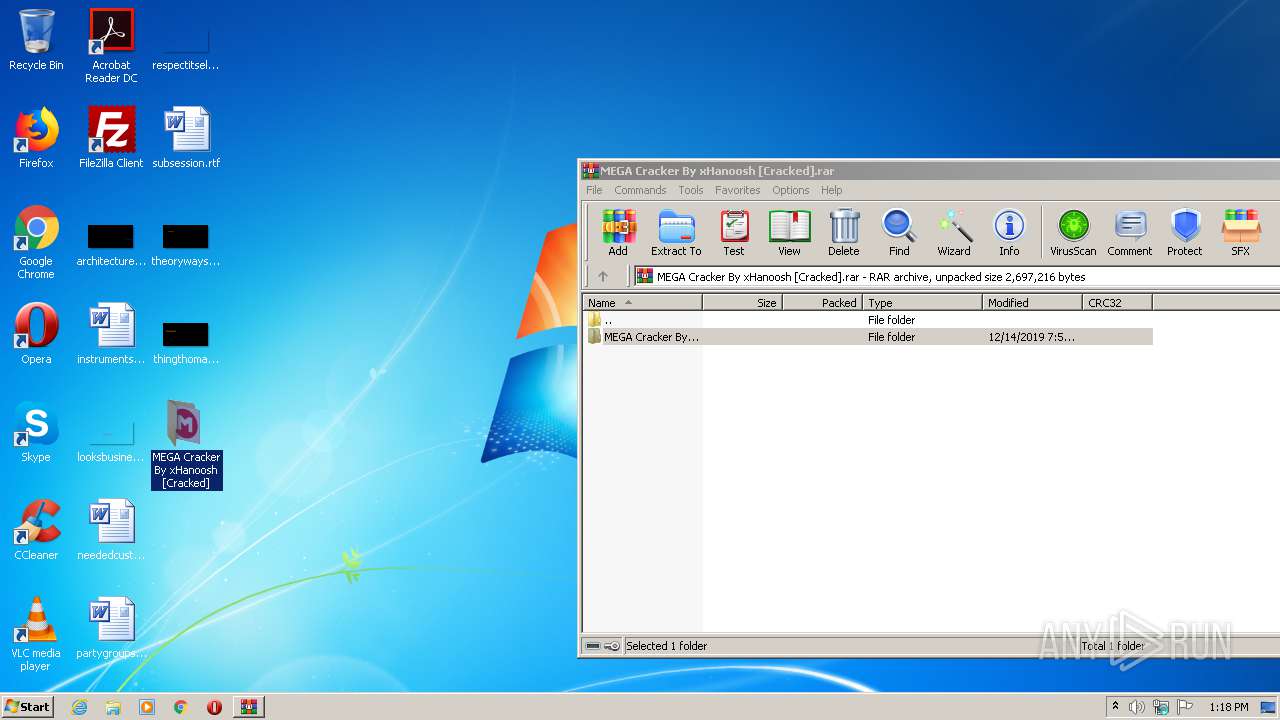Select the parent '..' folder row
This screenshot has height=720, width=1280.
pyautogui.click(x=868, y=320)
